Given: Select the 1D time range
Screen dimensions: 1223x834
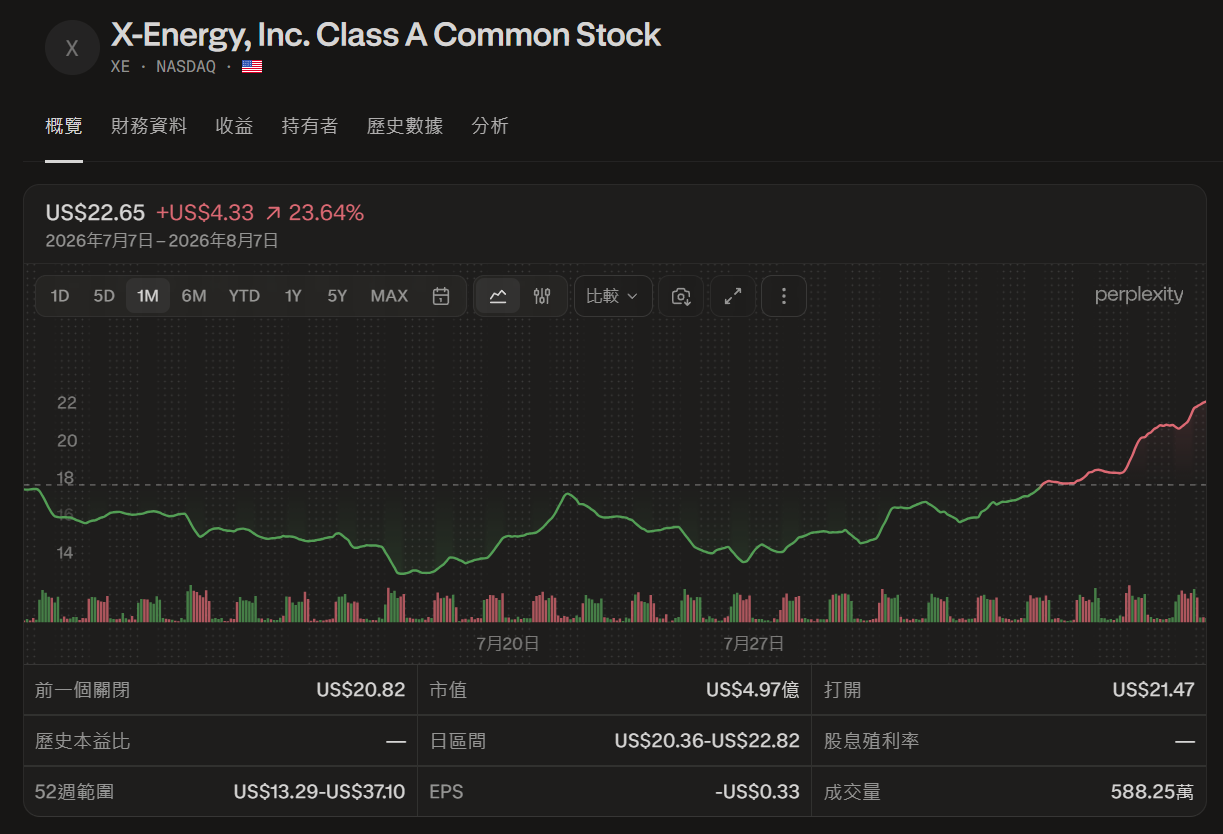Looking at the screenshot, I should [x=60, y=296].
